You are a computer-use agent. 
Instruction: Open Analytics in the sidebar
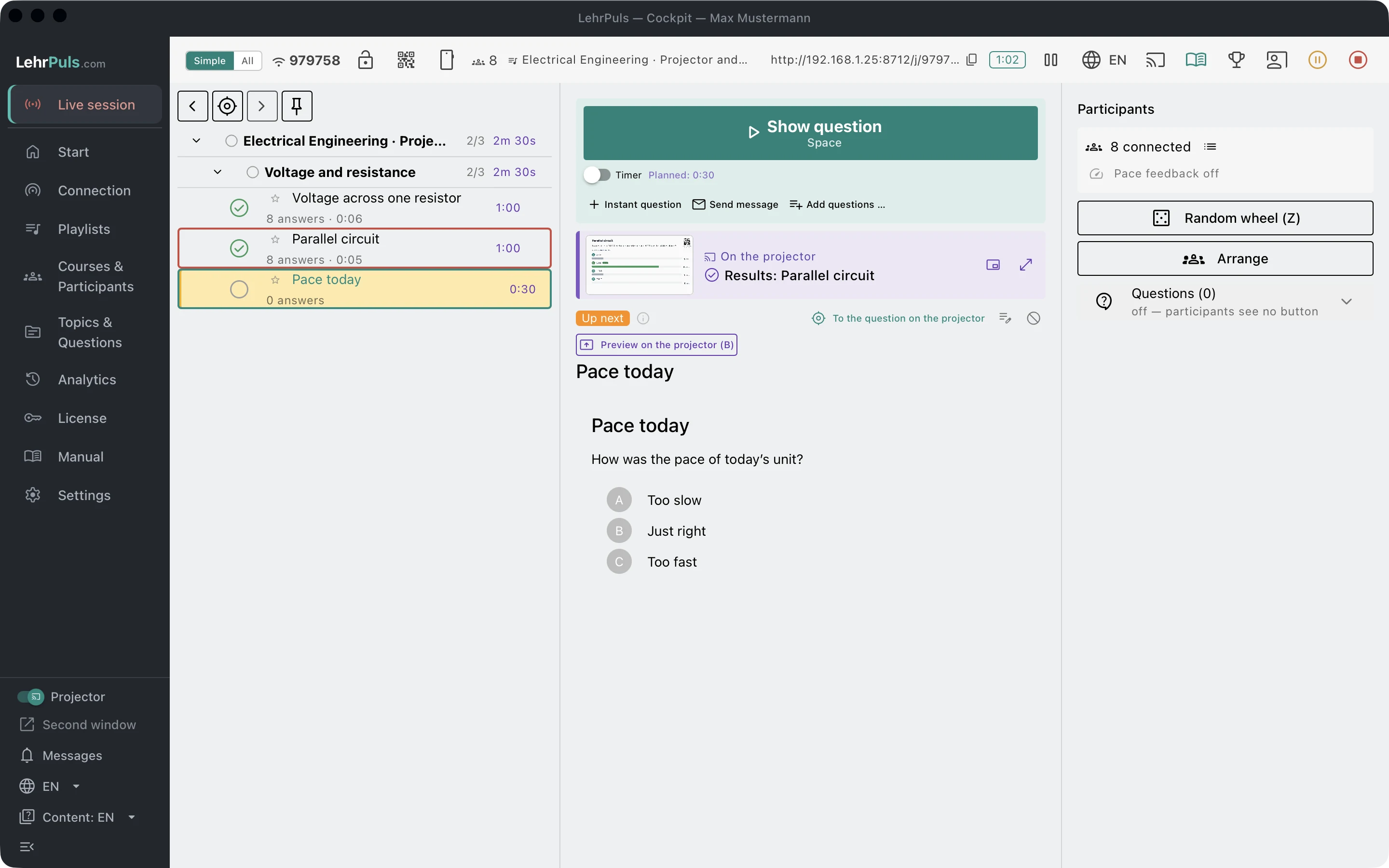click(x=85, y=380)
